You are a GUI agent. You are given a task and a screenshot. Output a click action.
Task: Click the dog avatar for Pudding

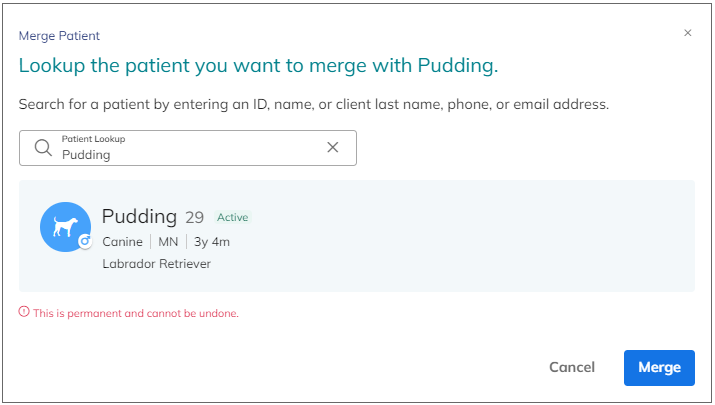(x=65, y=227)
